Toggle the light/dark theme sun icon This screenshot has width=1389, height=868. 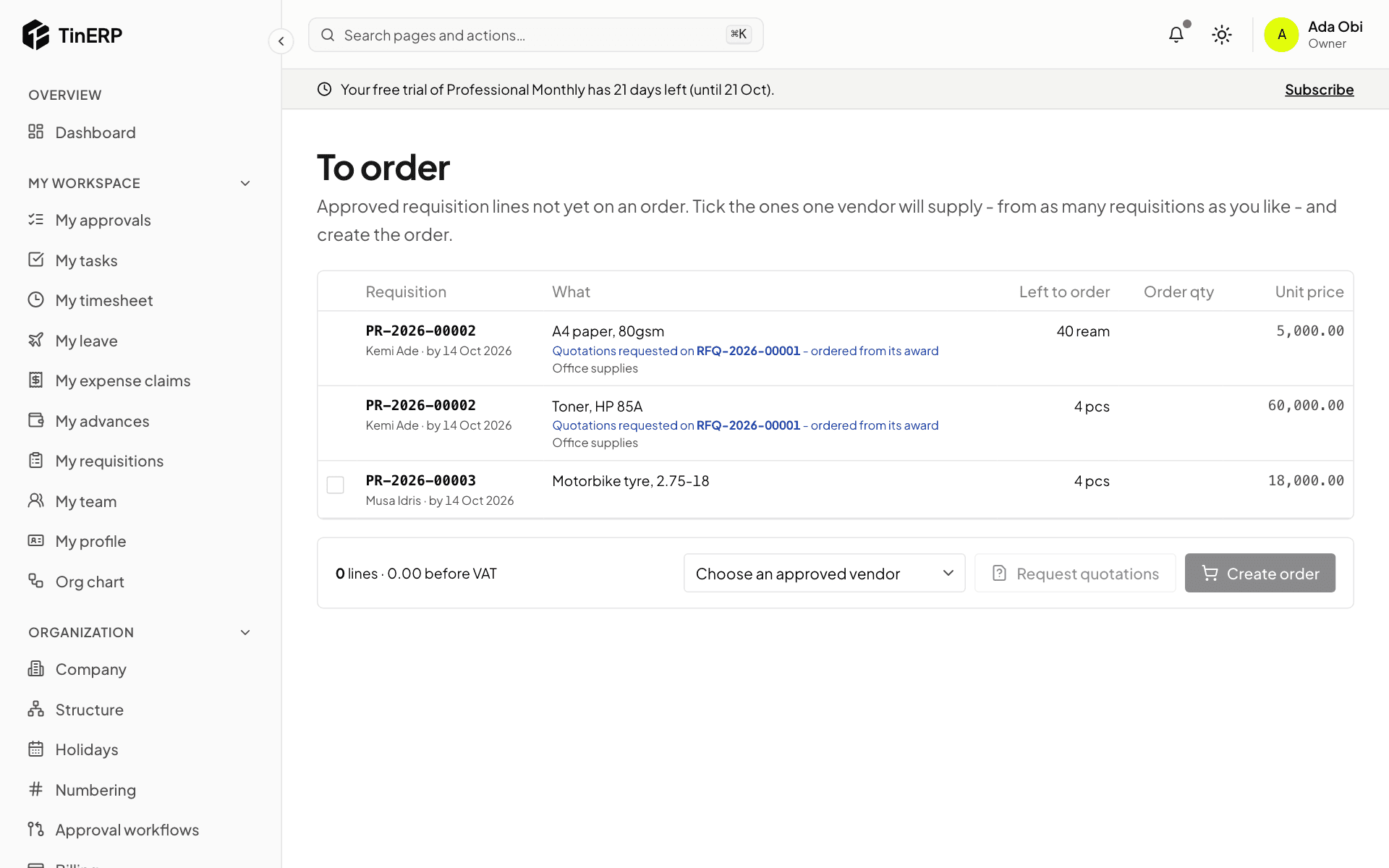tap(1222, 35)
